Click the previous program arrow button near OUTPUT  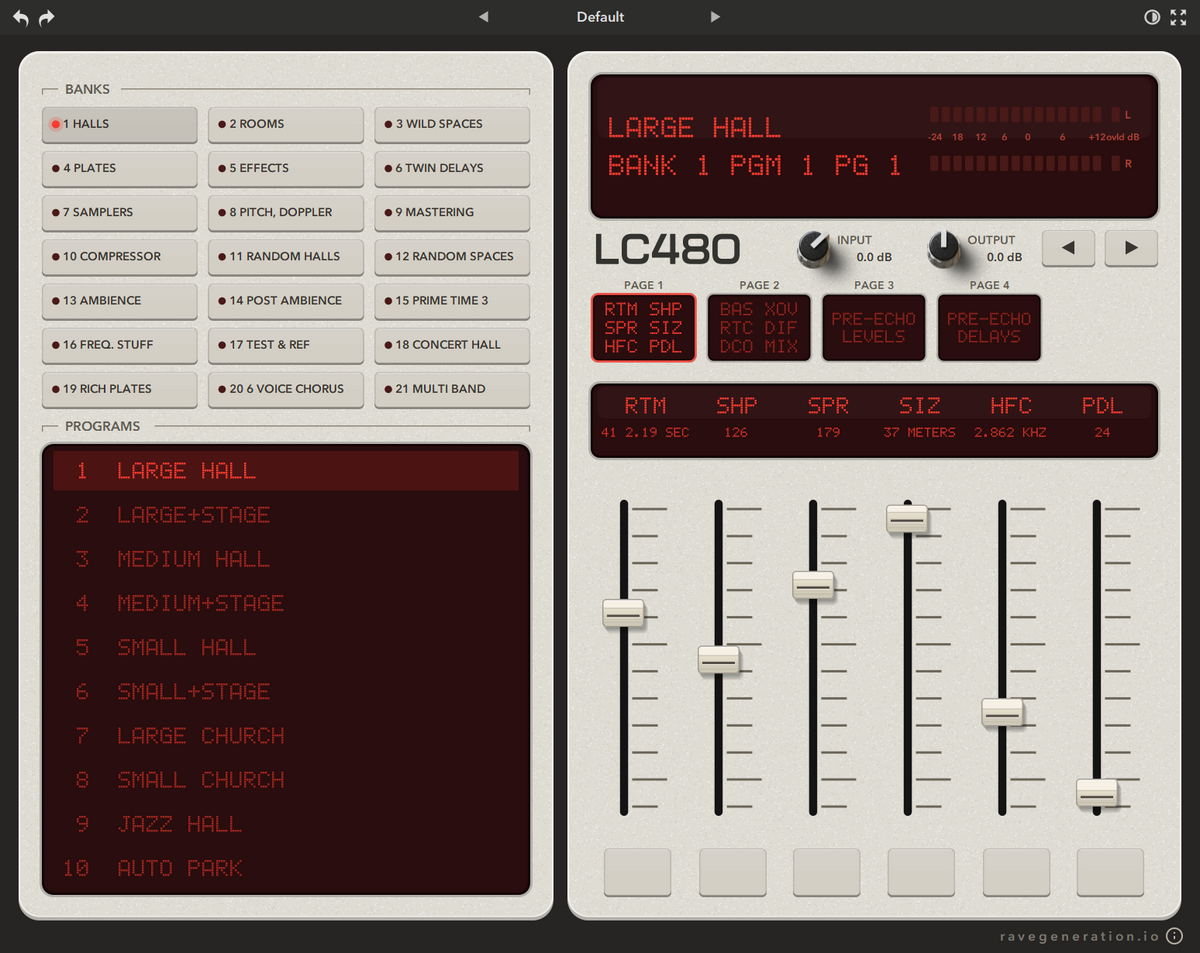click(1068, 248)
